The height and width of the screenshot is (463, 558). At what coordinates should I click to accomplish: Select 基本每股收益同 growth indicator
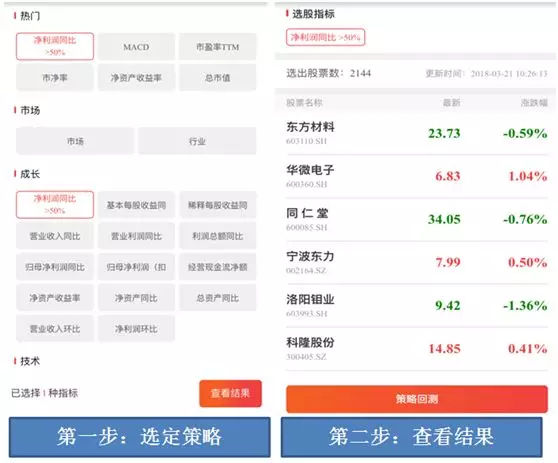[136, 205]
